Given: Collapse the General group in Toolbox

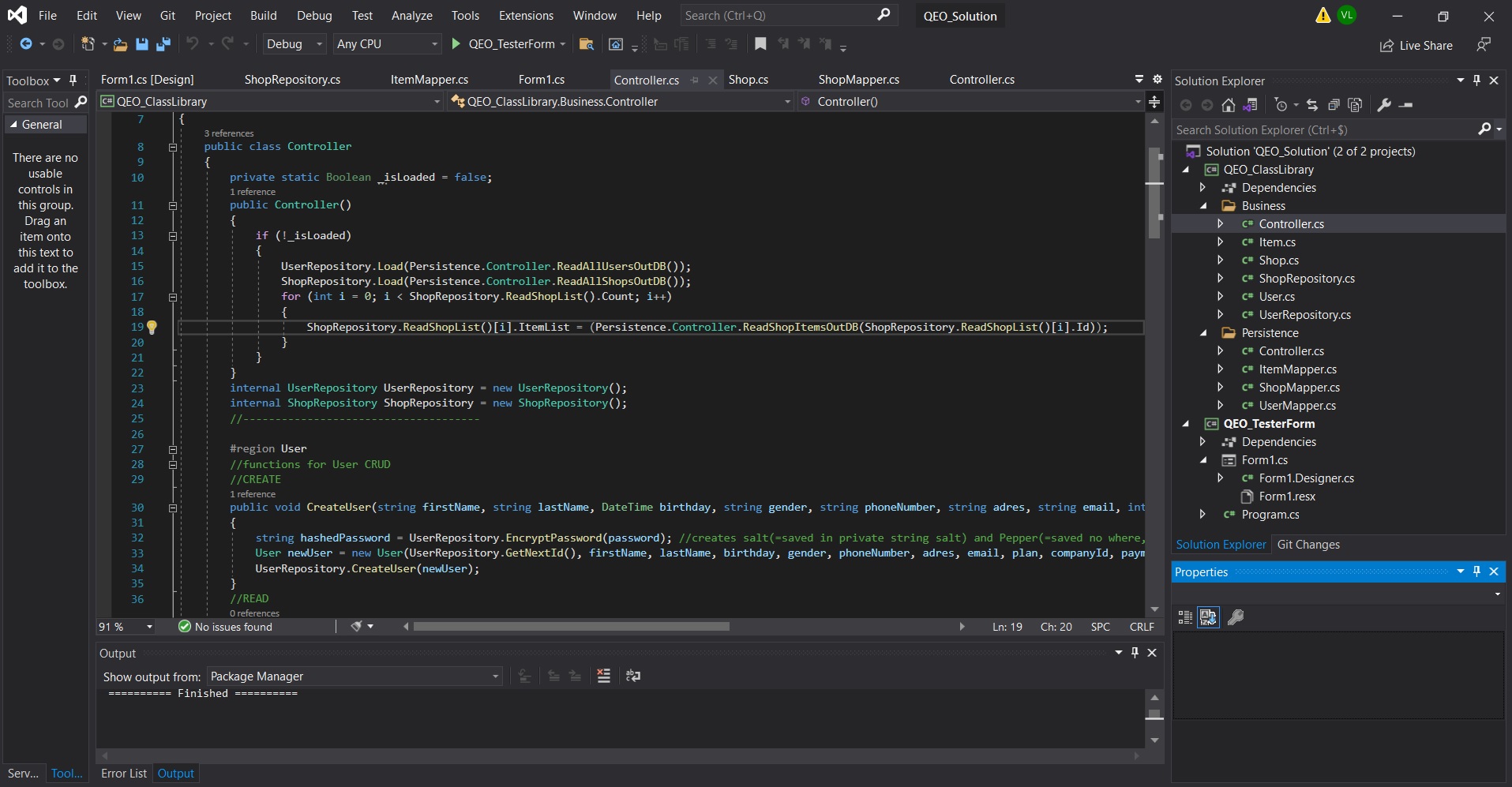Looking at the screenshot, I should pyautogui.click(x=13, y=125).
